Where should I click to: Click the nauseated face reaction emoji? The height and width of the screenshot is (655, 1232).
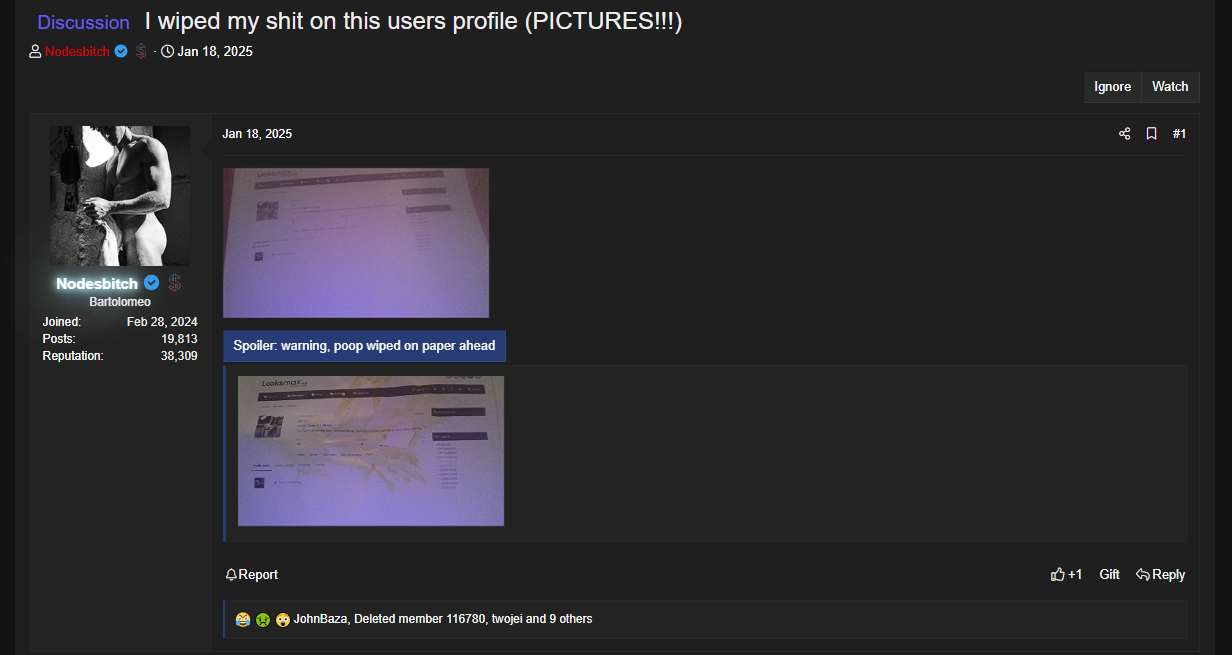tap(262, 620)
